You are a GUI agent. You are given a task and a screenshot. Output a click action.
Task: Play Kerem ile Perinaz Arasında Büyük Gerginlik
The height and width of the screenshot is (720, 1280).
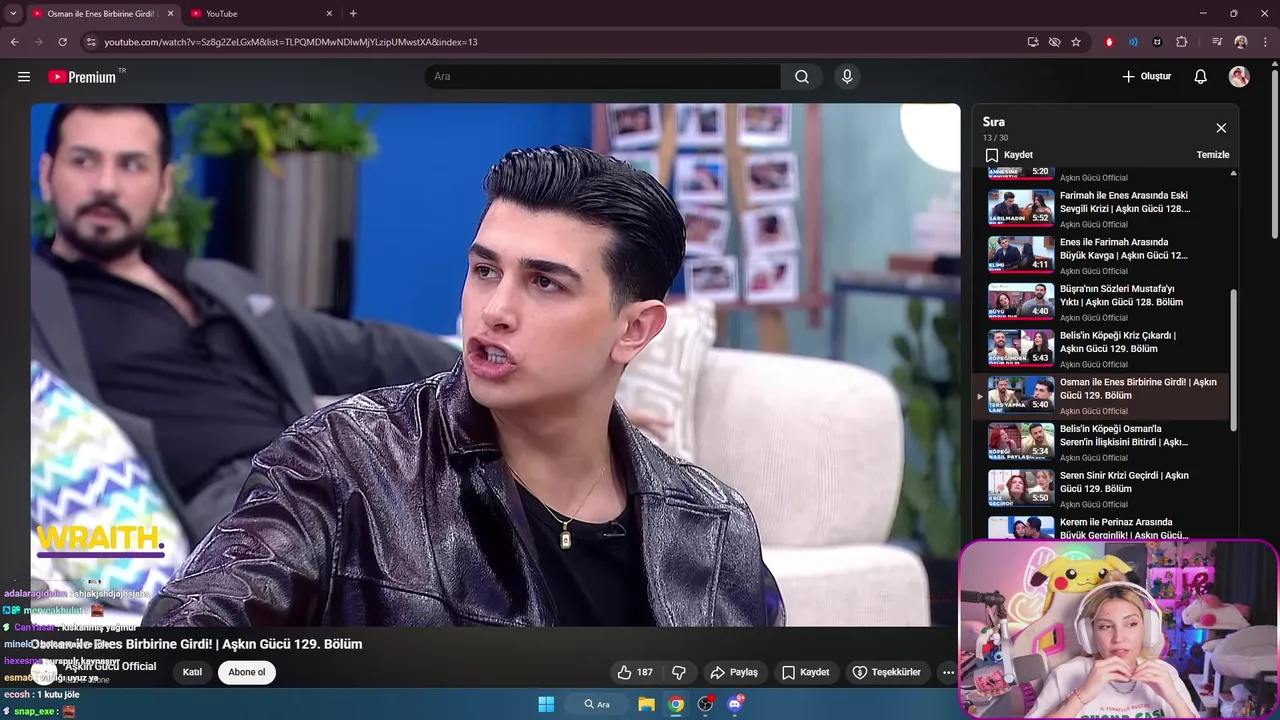click(1100, 527)
